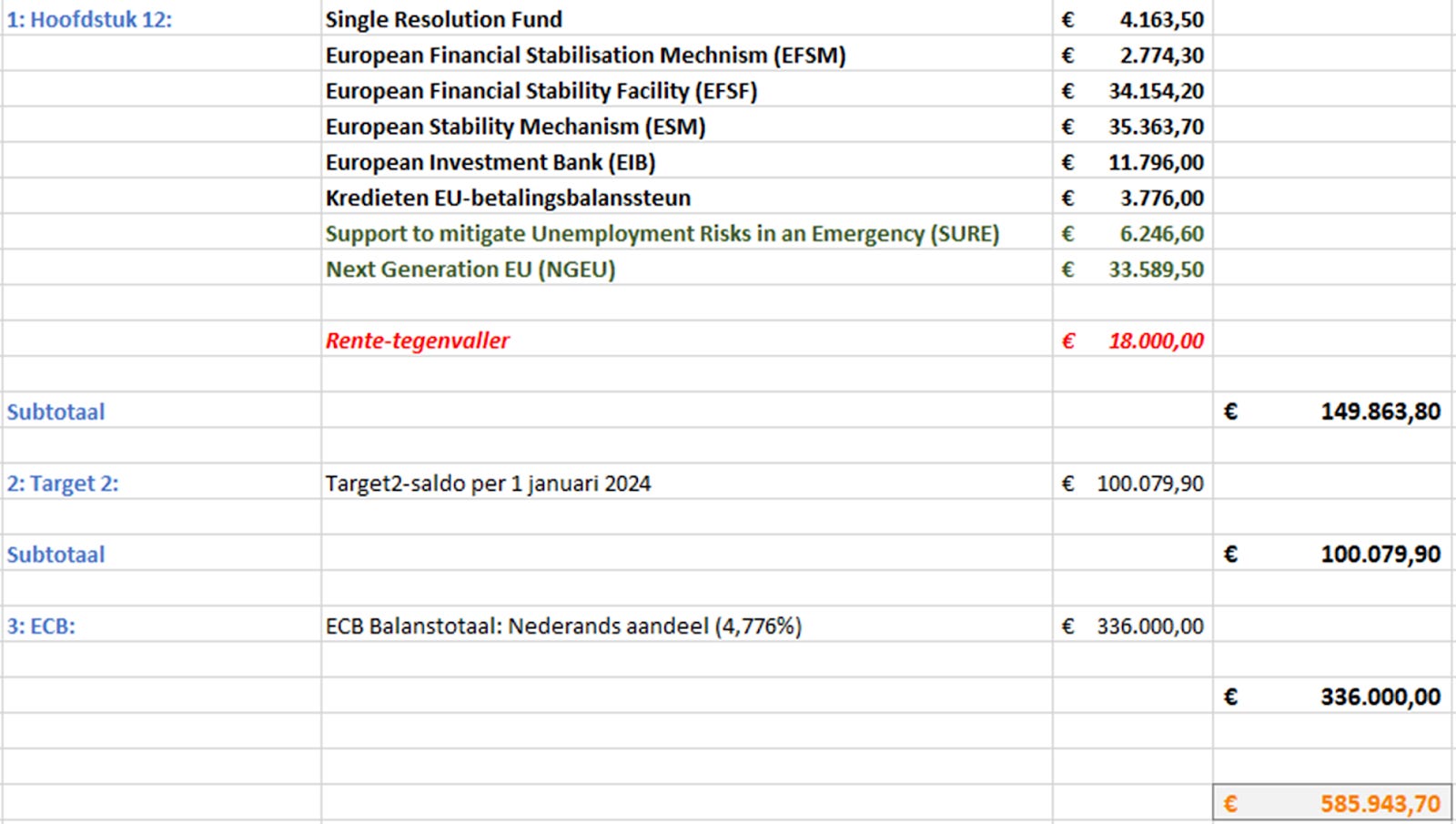1456x824 pixels.
Task: Click 'Kredieten EU-betalingsbalanssteun' cell
Action: (x=687, y=198)
